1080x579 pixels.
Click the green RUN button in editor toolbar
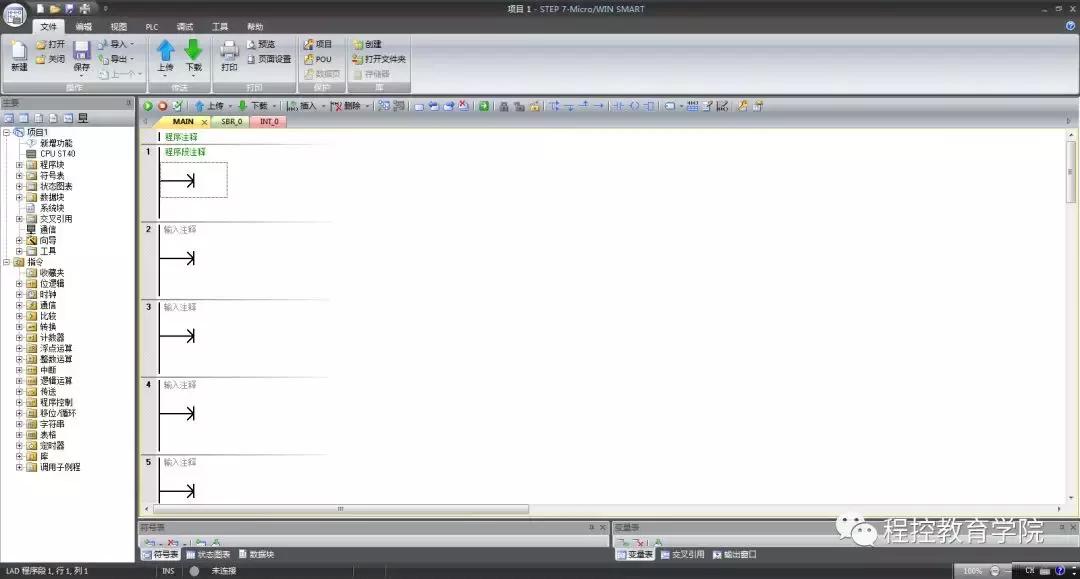click(x=148, y=106)
